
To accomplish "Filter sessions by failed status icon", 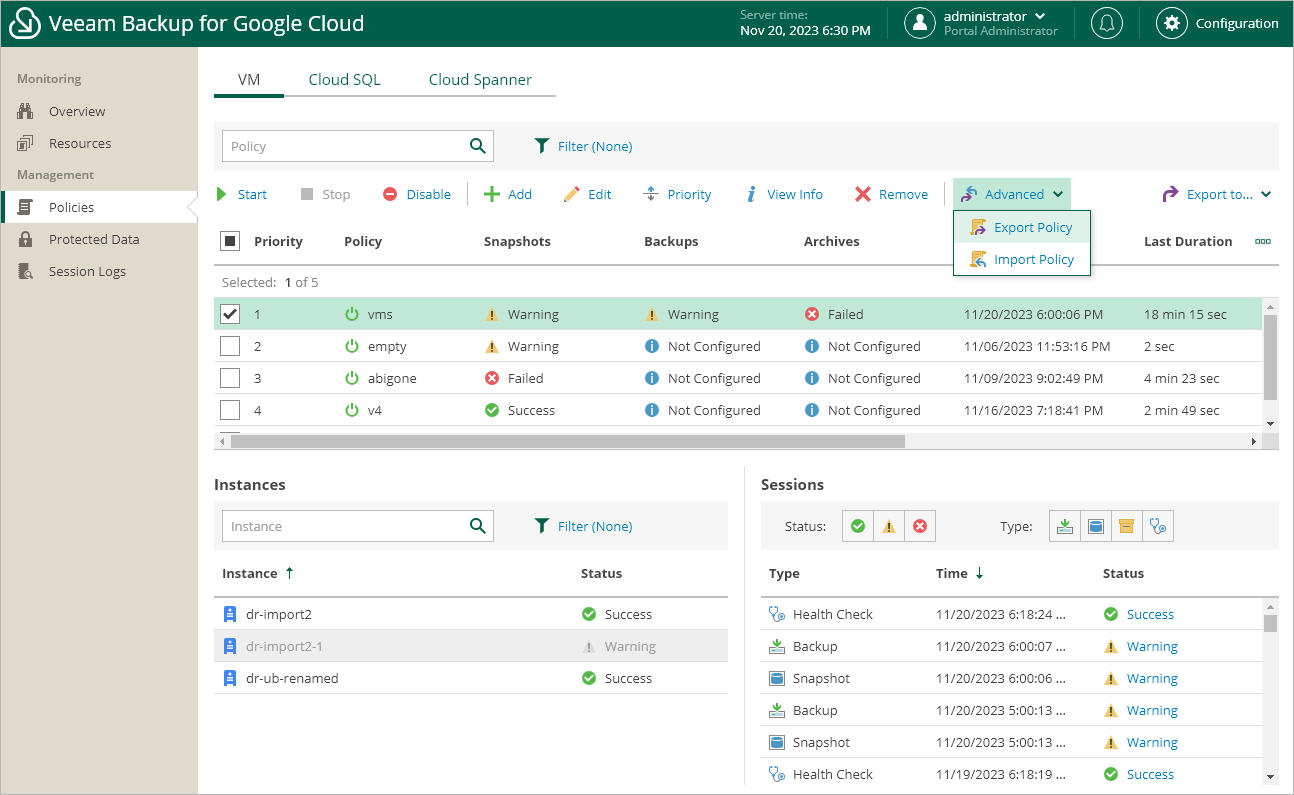I will 920,527.
